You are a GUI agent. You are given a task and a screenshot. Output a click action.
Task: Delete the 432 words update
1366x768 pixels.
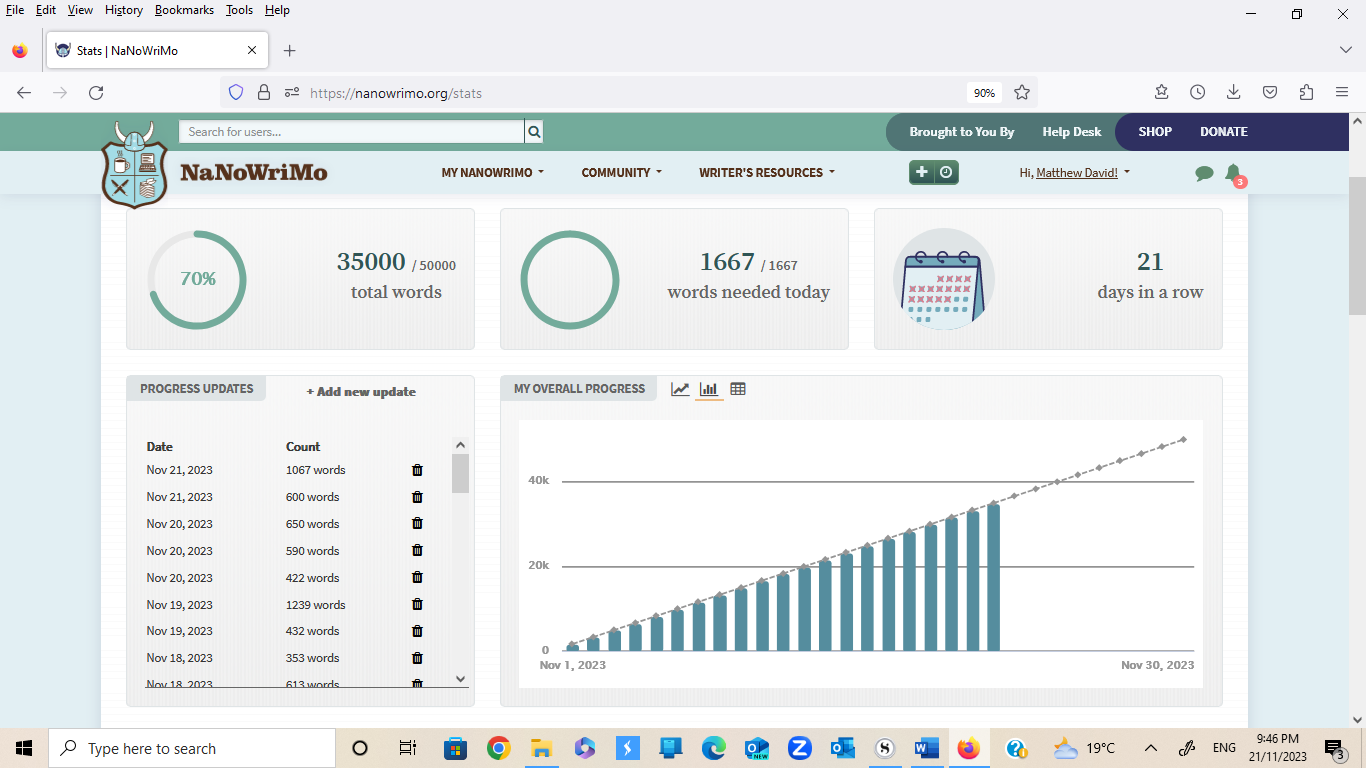pos(417,631)
